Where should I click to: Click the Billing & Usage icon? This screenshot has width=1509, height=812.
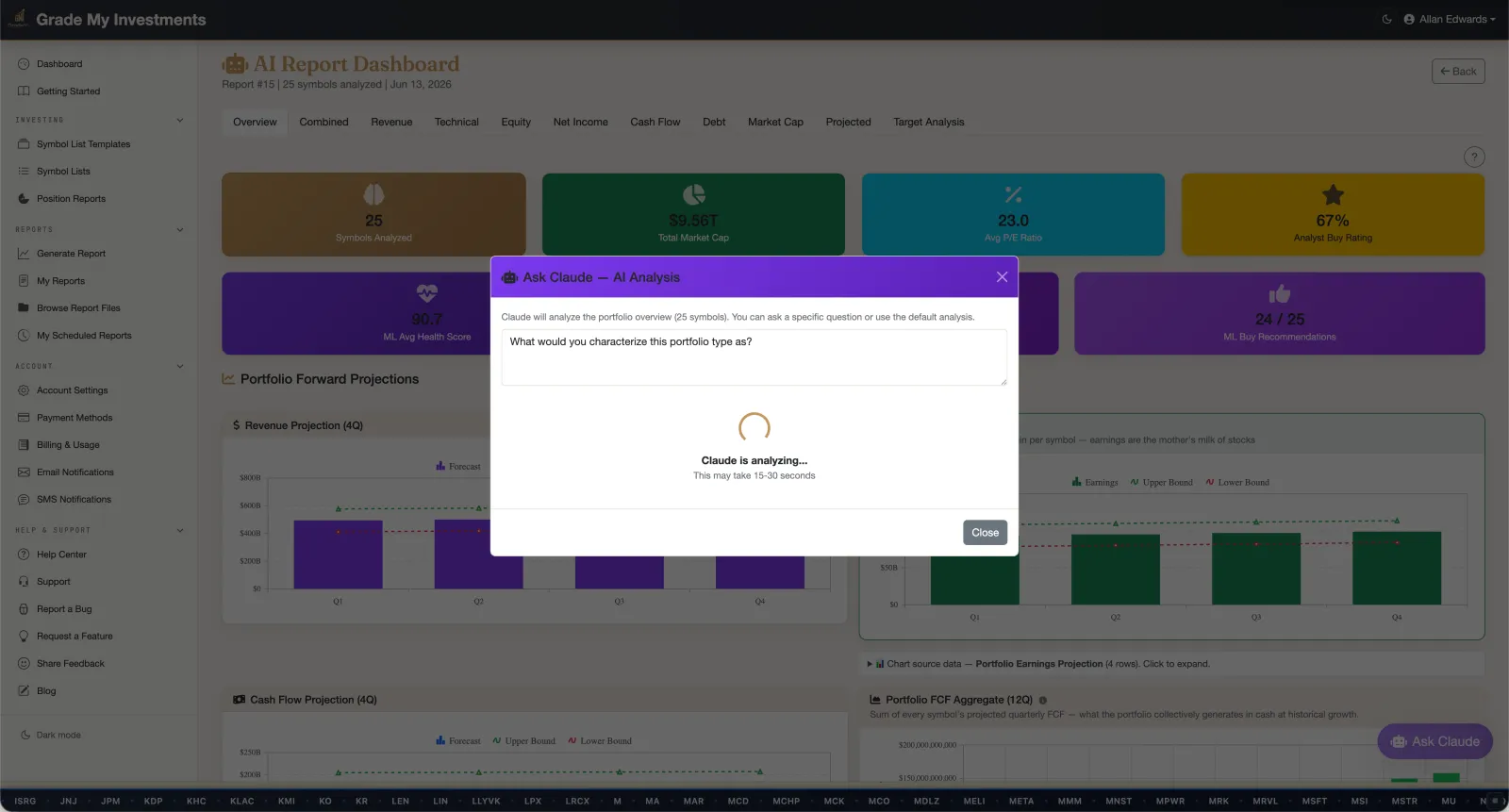pyautogui.click(x=24, y=445)
